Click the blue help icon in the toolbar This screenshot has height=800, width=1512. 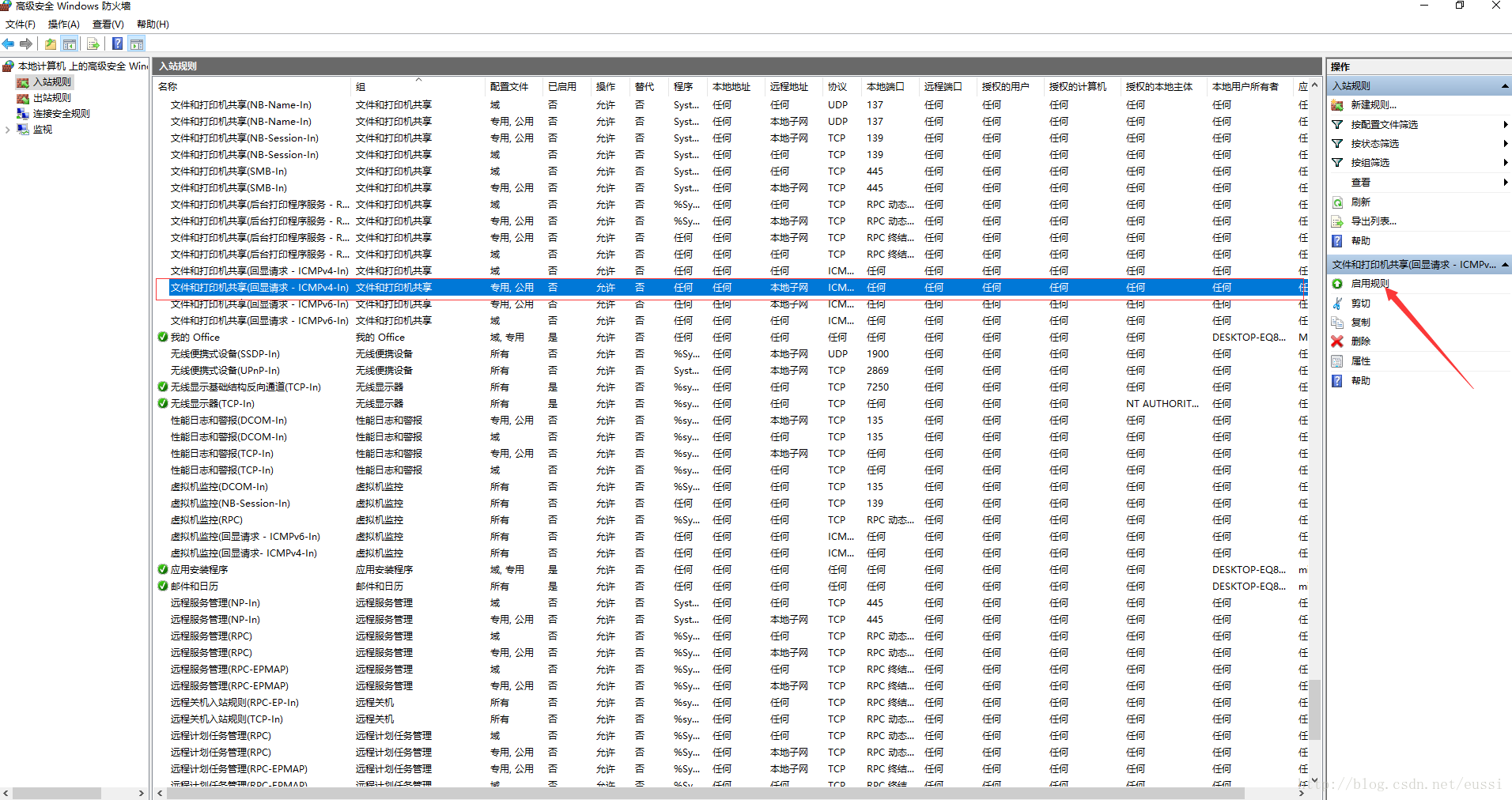click(x=117, y=44)
